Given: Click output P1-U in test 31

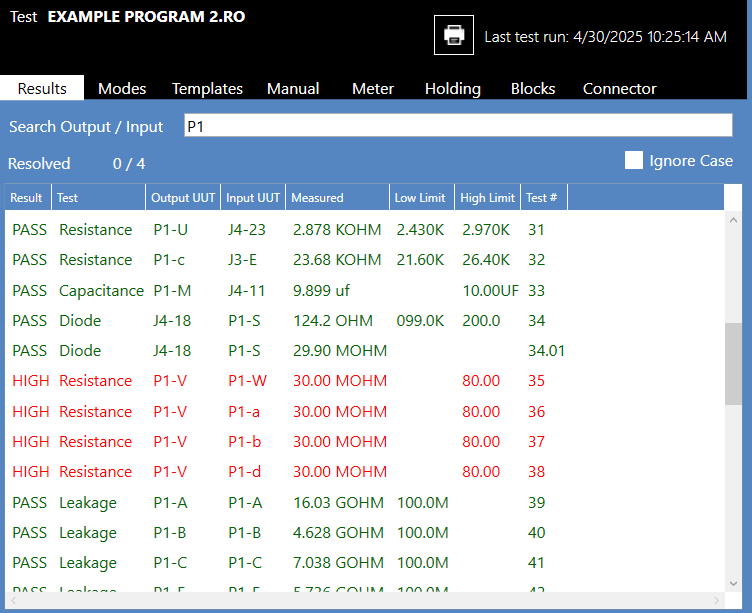Looking at the screenshot, I should pos(170,230).
